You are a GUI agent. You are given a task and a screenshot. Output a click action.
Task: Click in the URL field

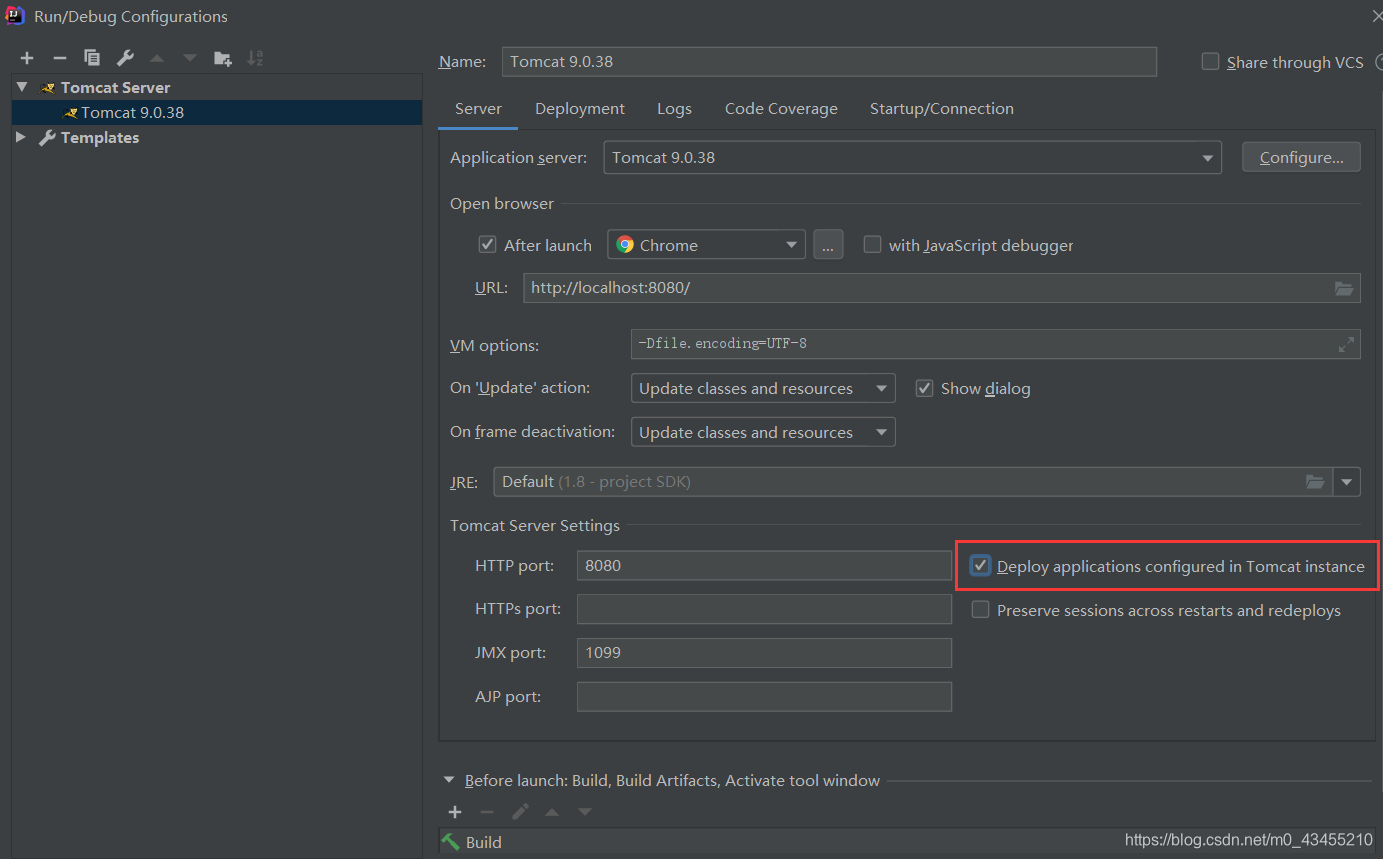point(942,288)
